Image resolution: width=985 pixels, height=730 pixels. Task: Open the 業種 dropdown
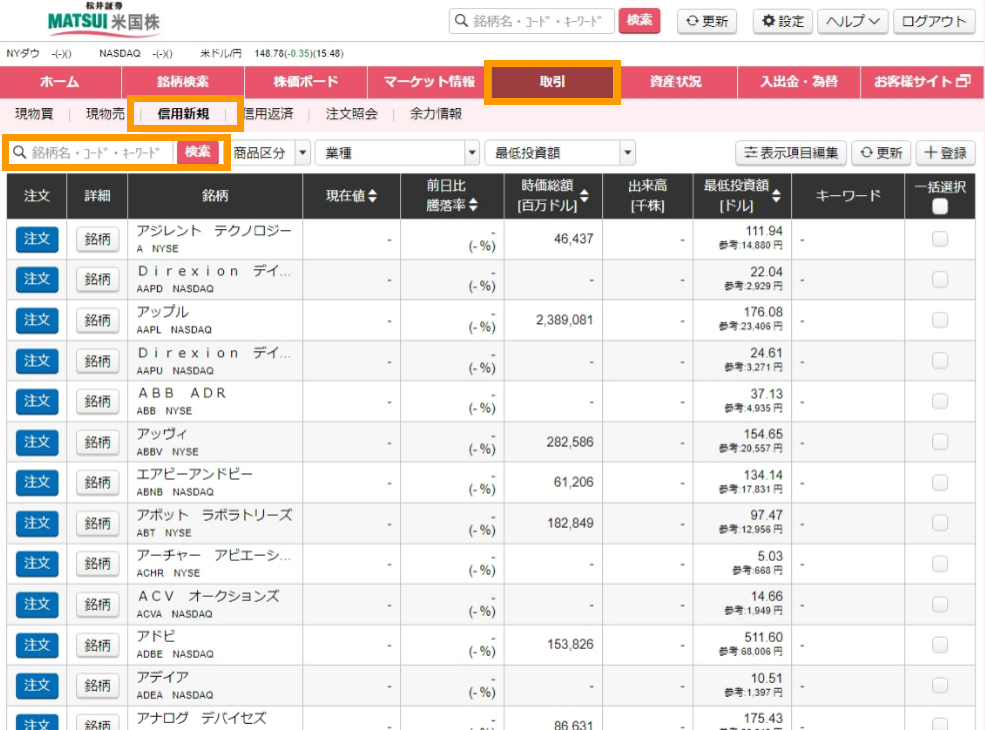point(398,153)
